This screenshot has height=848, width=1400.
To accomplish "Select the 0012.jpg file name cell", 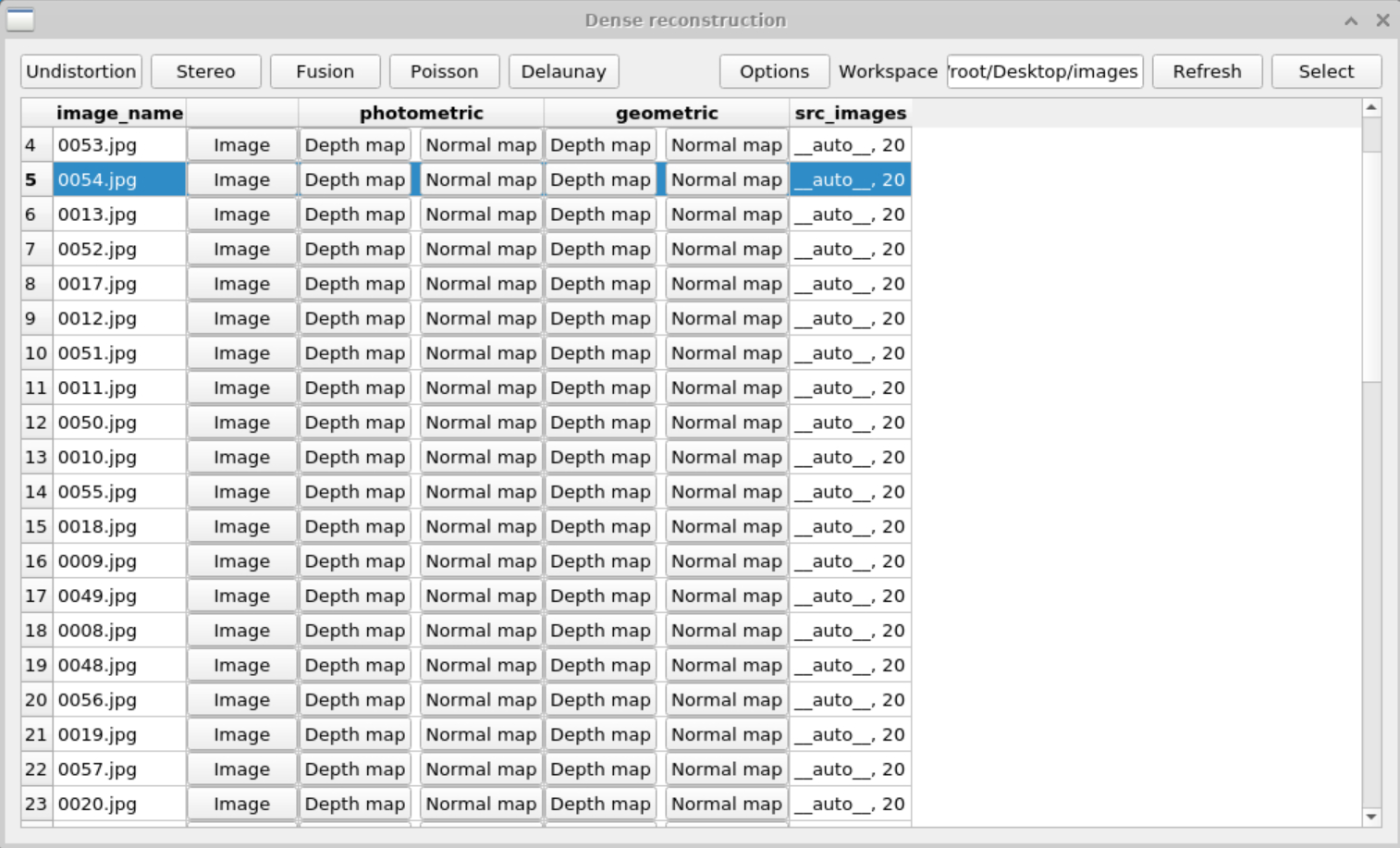I will coord(119,318).
